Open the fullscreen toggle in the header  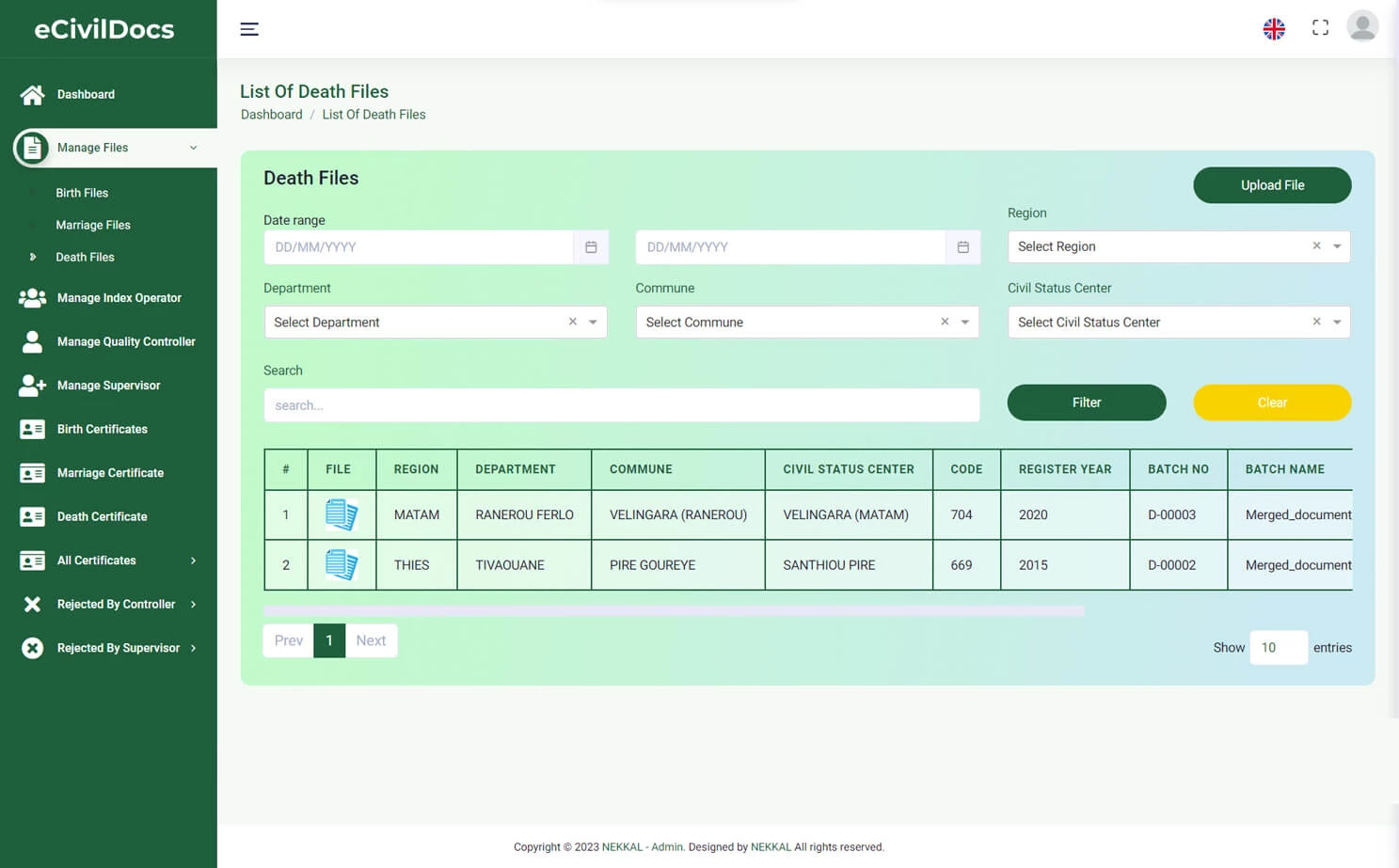click(1320, 27)
